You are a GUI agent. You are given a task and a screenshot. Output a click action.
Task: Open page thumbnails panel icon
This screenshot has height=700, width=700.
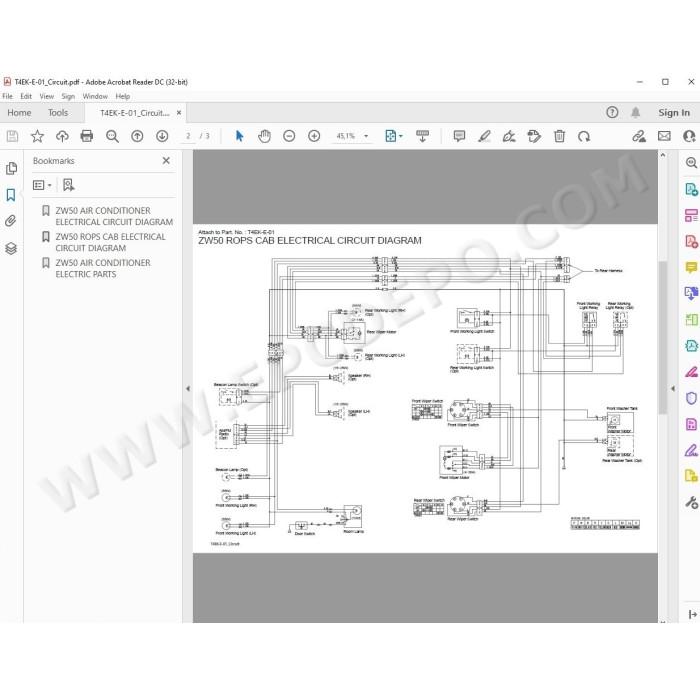(x=11, y=168)
